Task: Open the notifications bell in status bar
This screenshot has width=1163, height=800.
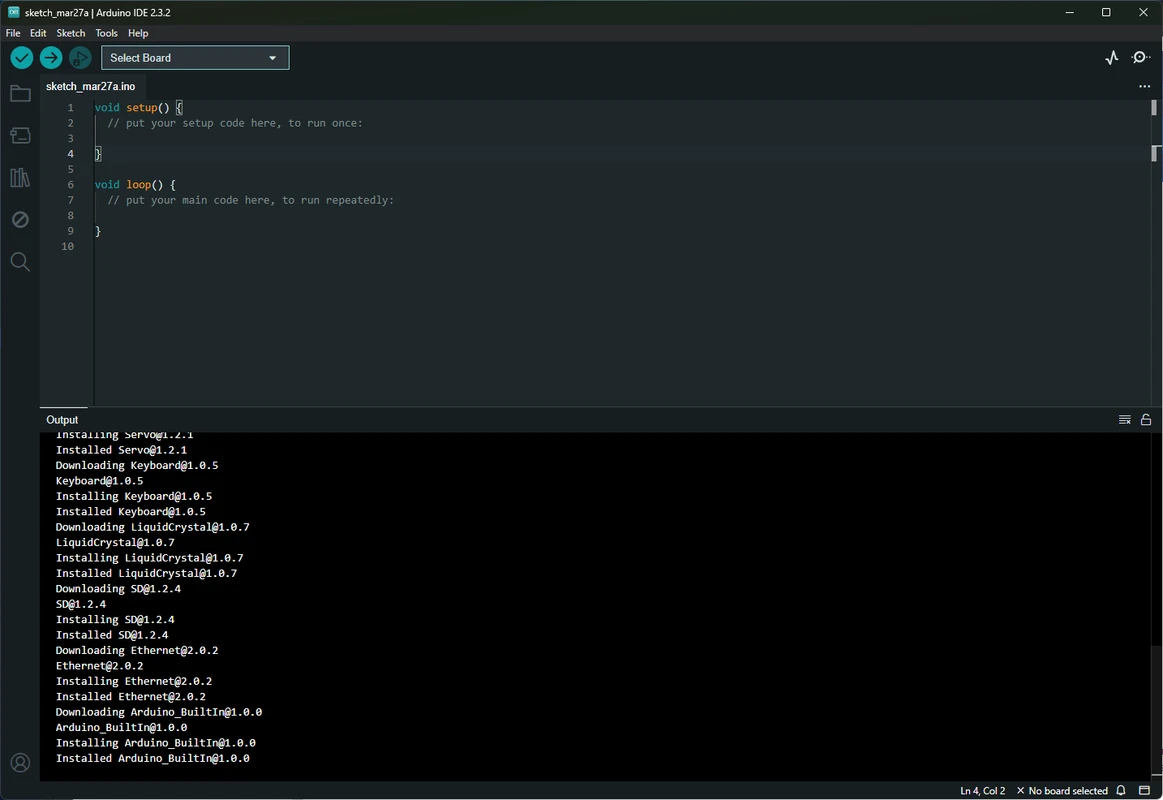Action: point(1121,790)
